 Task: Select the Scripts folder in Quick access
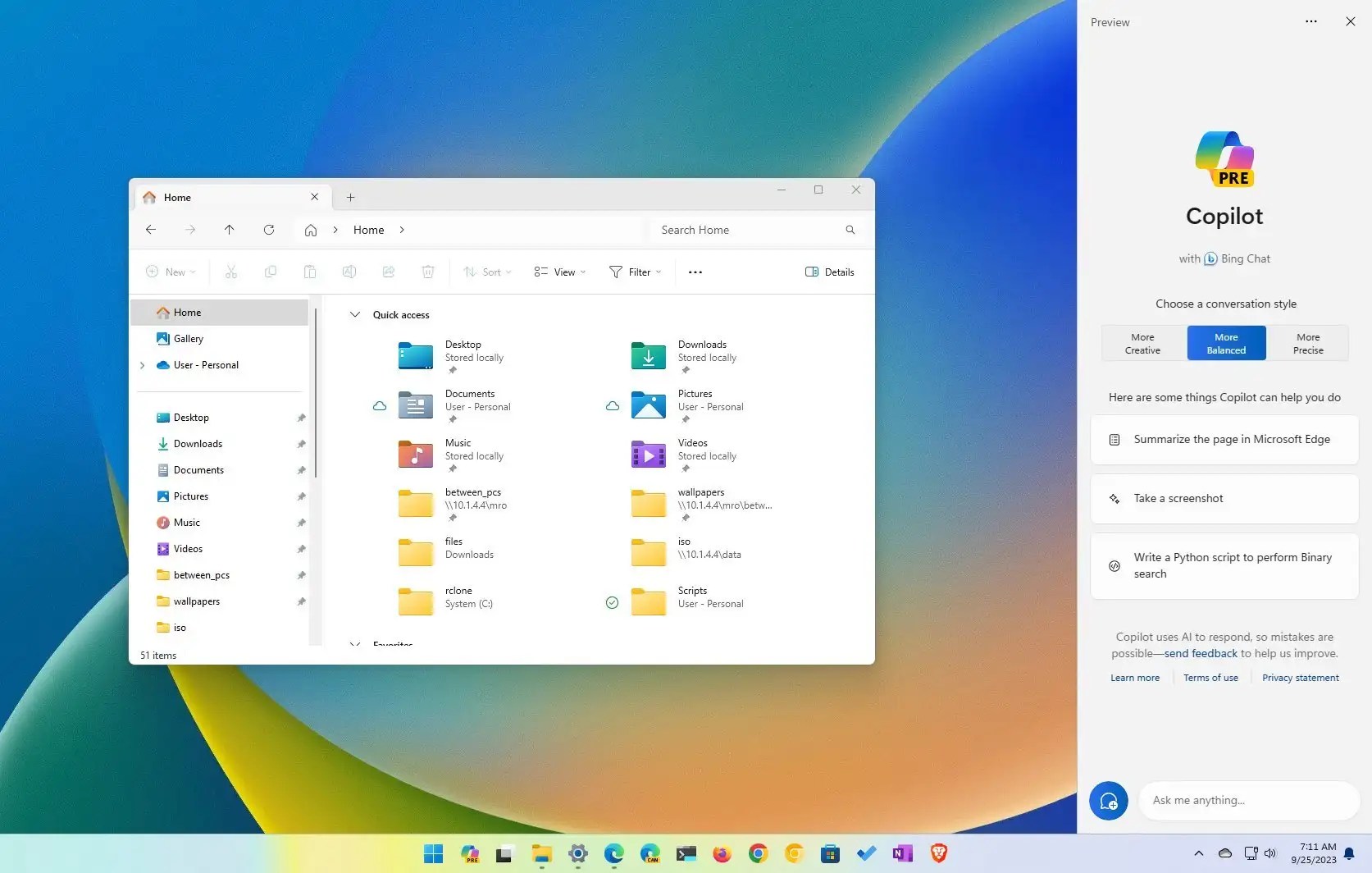point(686,601)
